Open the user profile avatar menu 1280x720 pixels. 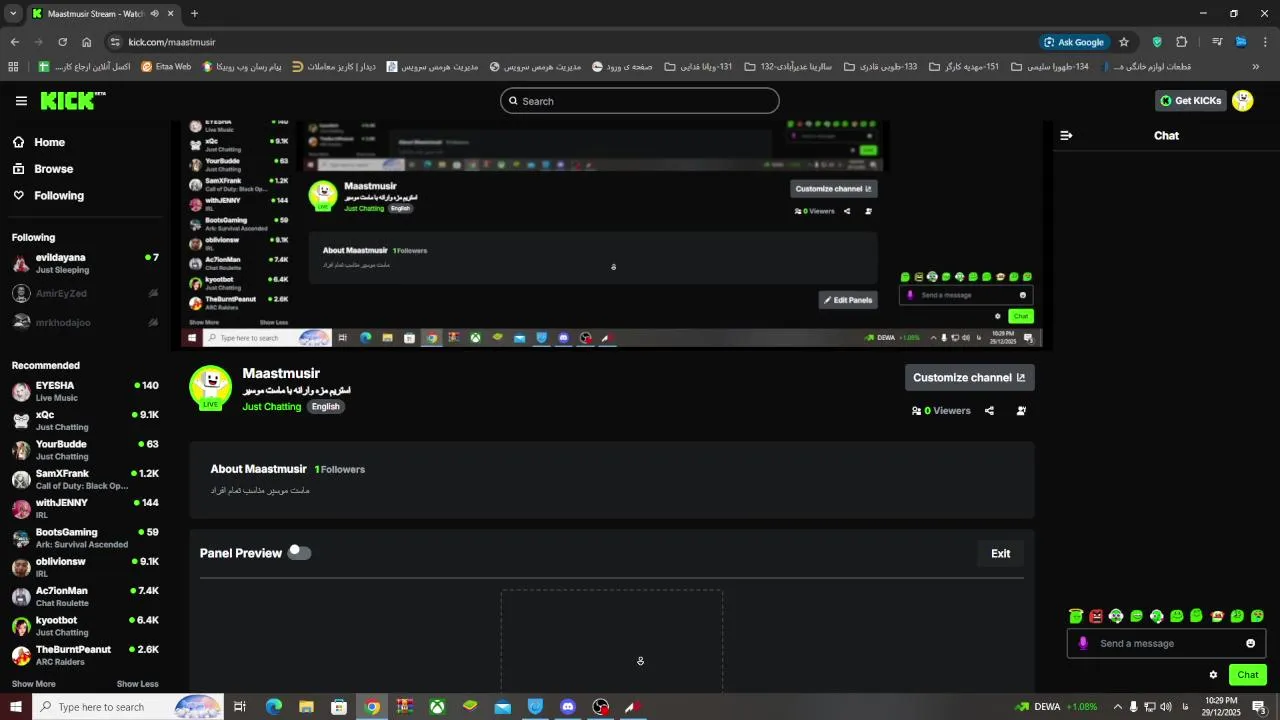coord(1243,101)
